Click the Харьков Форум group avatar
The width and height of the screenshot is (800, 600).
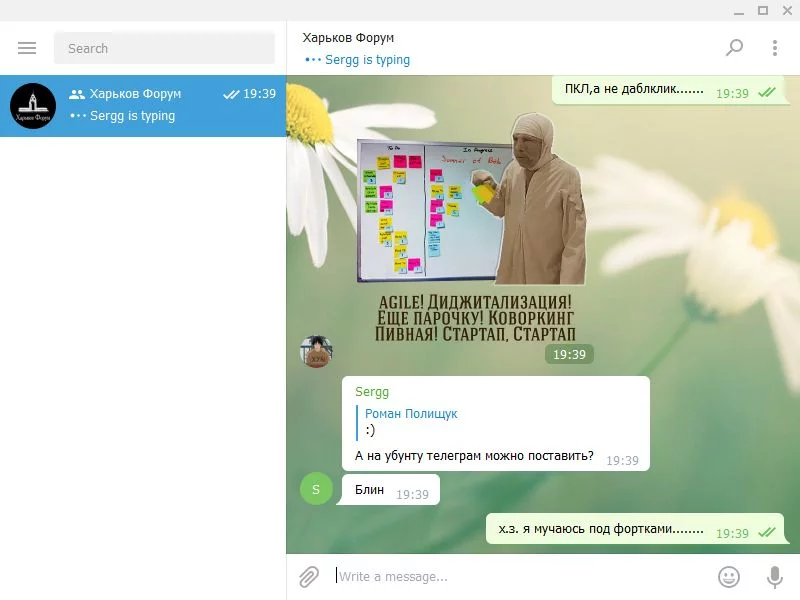[33, 106]
